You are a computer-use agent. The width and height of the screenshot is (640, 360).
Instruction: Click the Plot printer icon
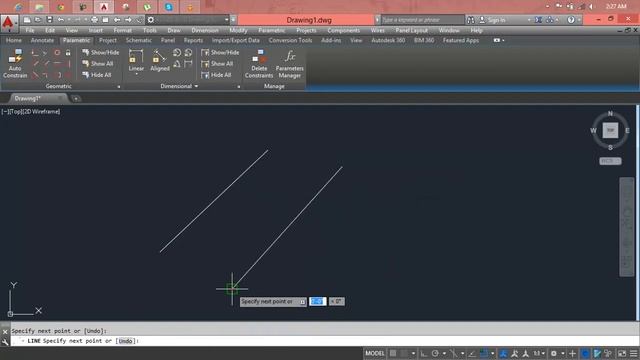click(95, 20)
